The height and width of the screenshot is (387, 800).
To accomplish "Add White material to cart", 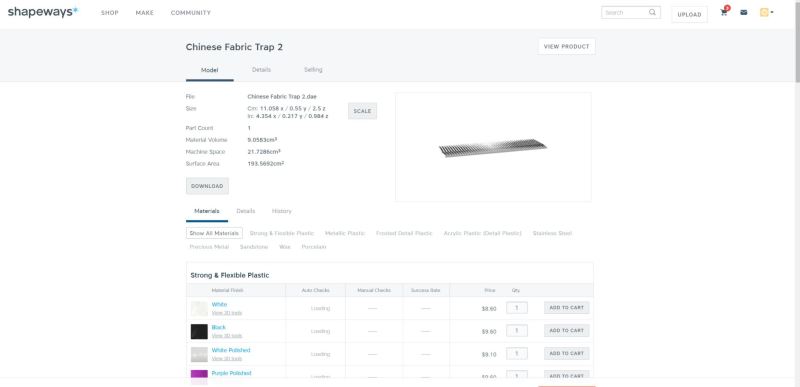I will (566, 307).
